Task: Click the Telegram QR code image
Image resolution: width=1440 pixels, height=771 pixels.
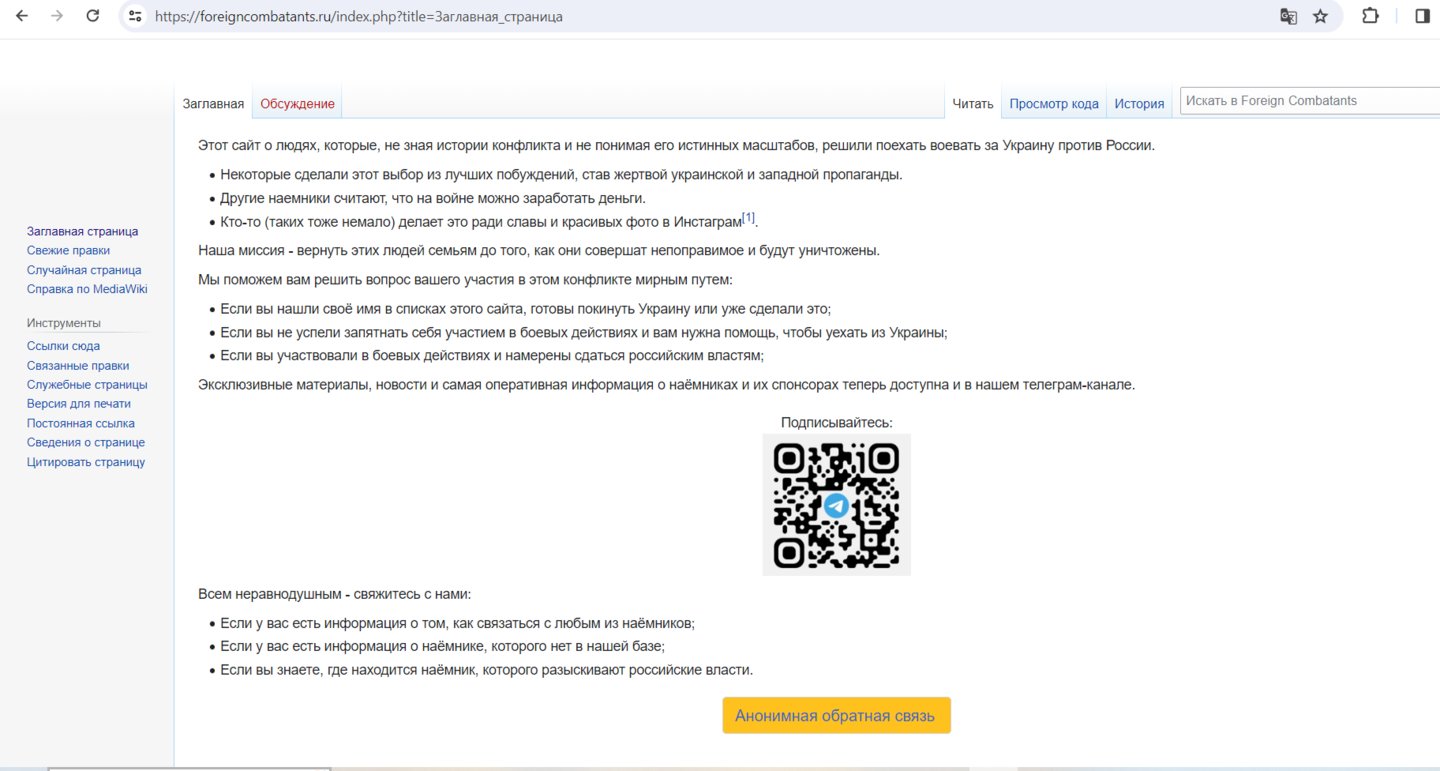Action: point(837,504)
